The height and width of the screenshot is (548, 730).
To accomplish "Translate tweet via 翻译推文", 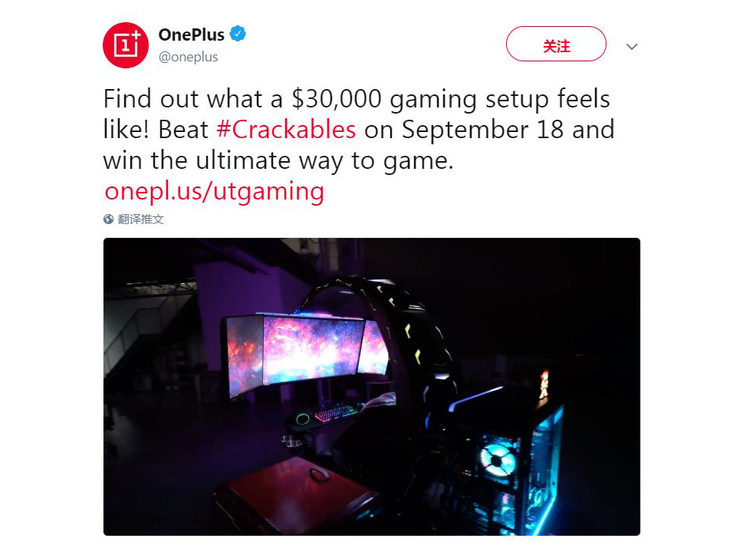I will click(140, 219).
